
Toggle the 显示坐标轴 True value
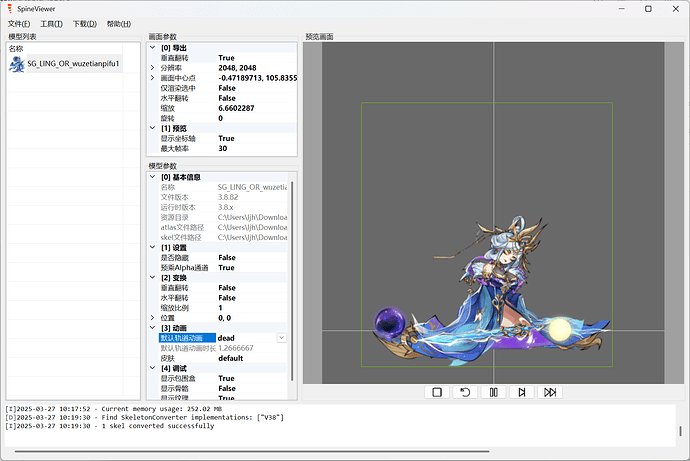tap(226, 138)
